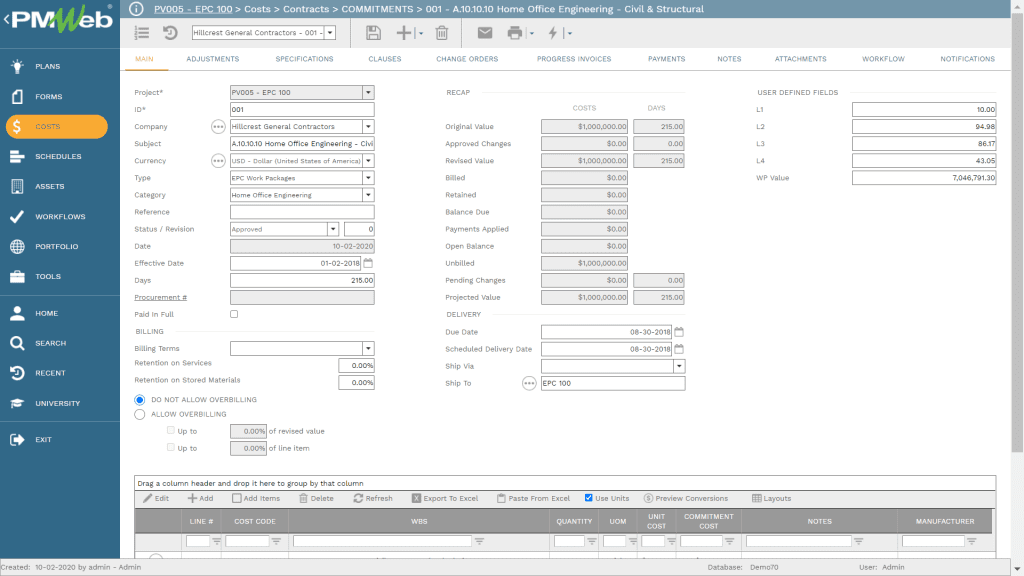Select Allow Overbilling radio button

click(140, 414)
